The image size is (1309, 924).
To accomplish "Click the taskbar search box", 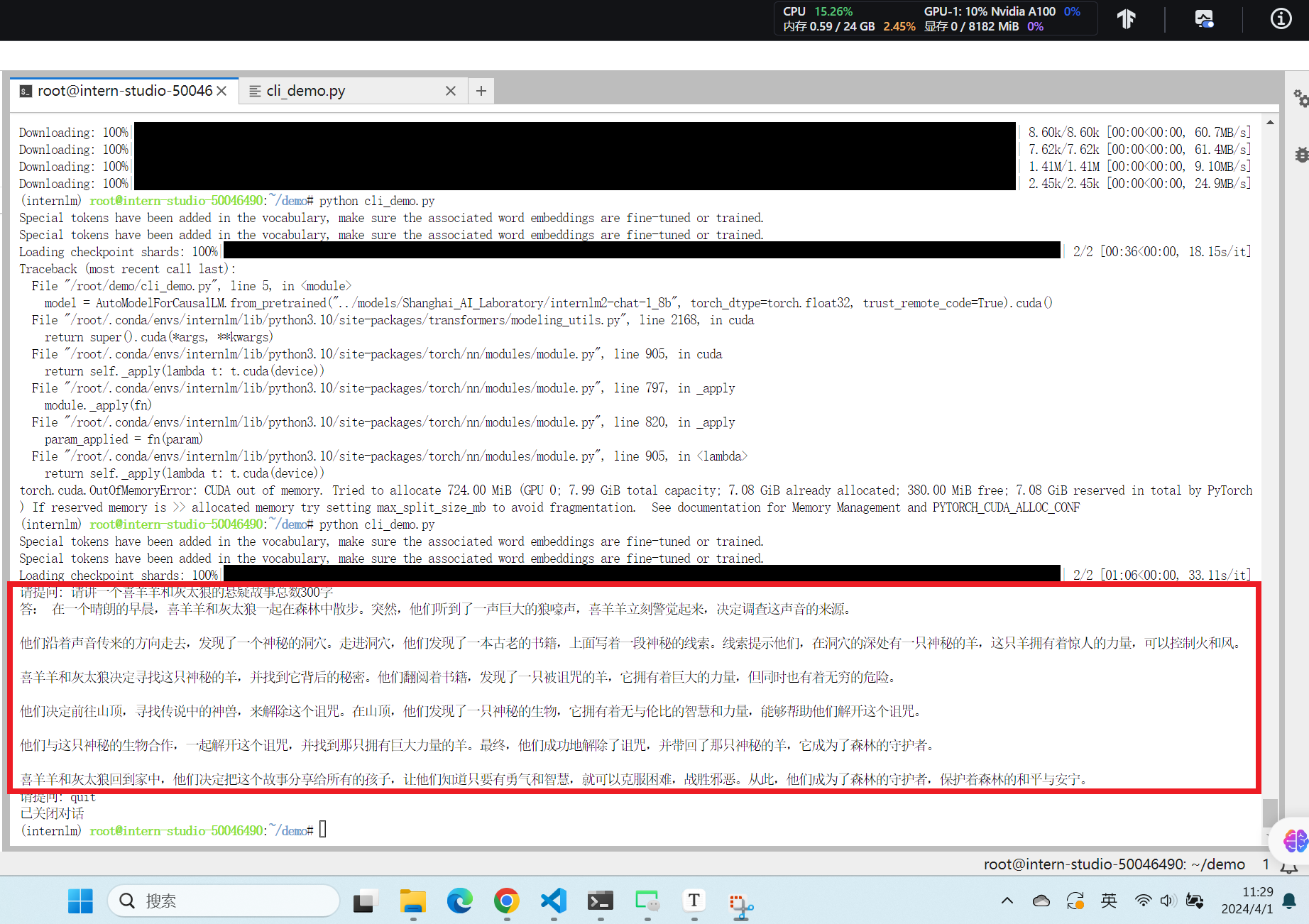I will (224, 901).
